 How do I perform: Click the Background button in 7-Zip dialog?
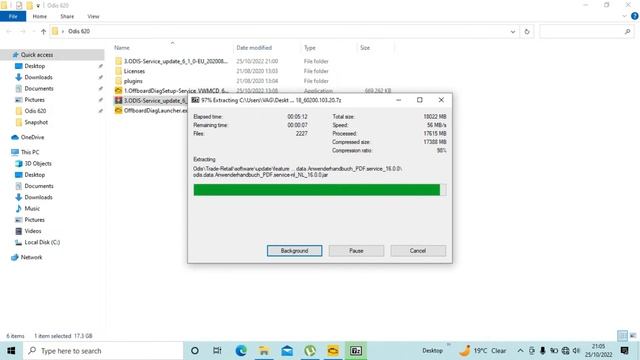294,251
